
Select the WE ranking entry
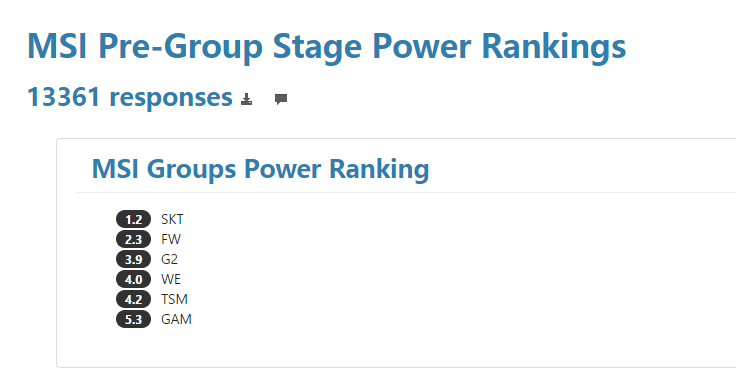(171, 279)
